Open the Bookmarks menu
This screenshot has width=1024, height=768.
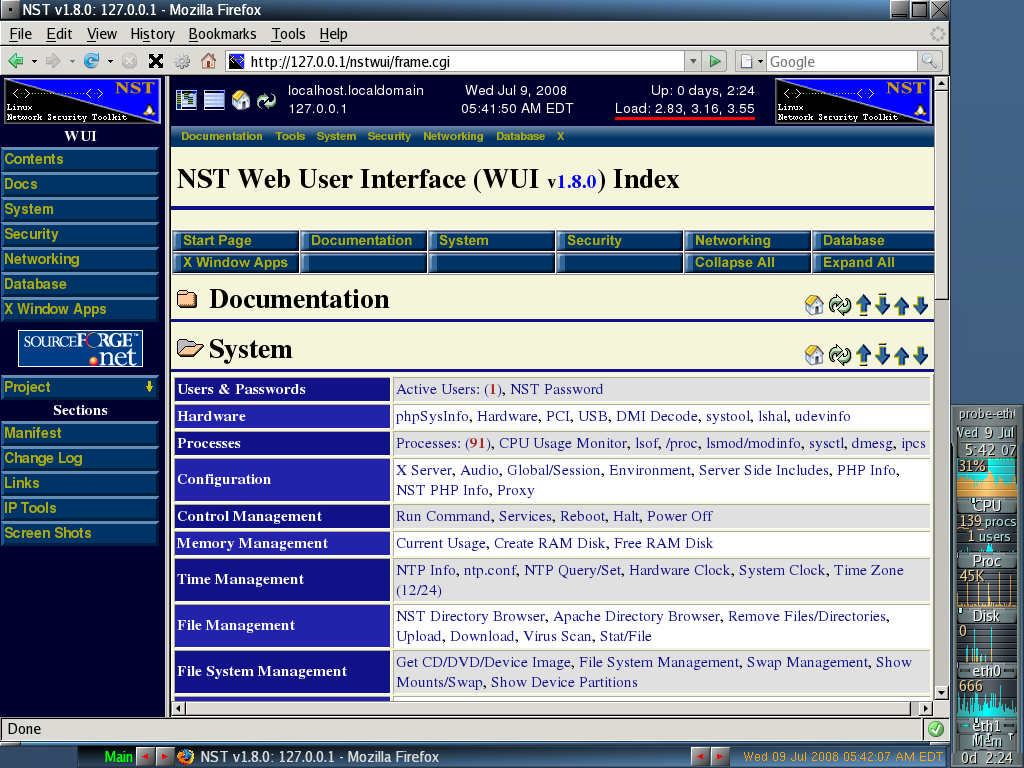[x=222, y=34]
